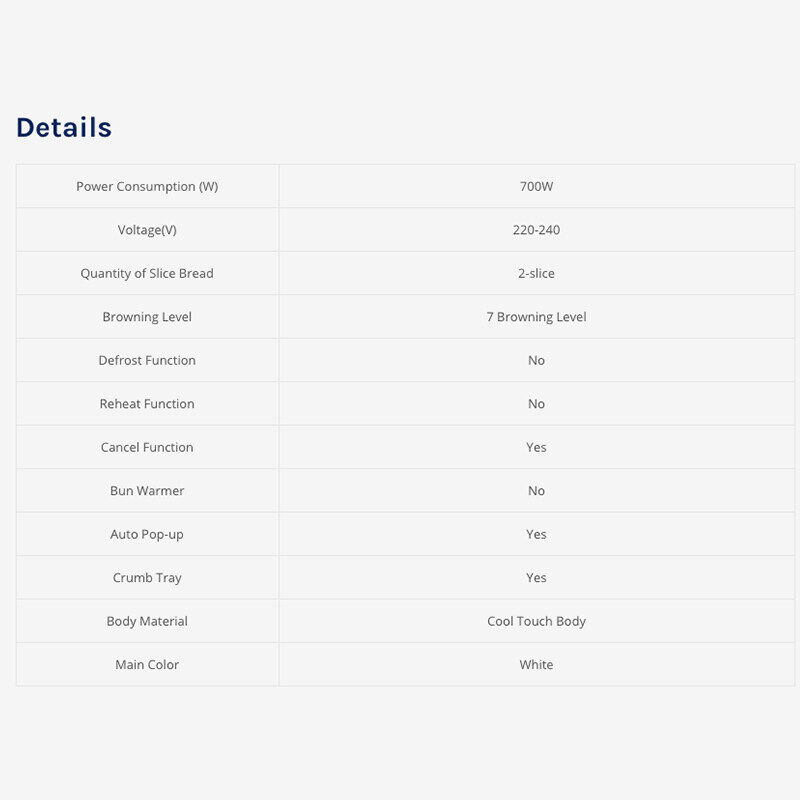Click the Auto Pop-up label
The image size is (800, 800).
coord(147,535)
